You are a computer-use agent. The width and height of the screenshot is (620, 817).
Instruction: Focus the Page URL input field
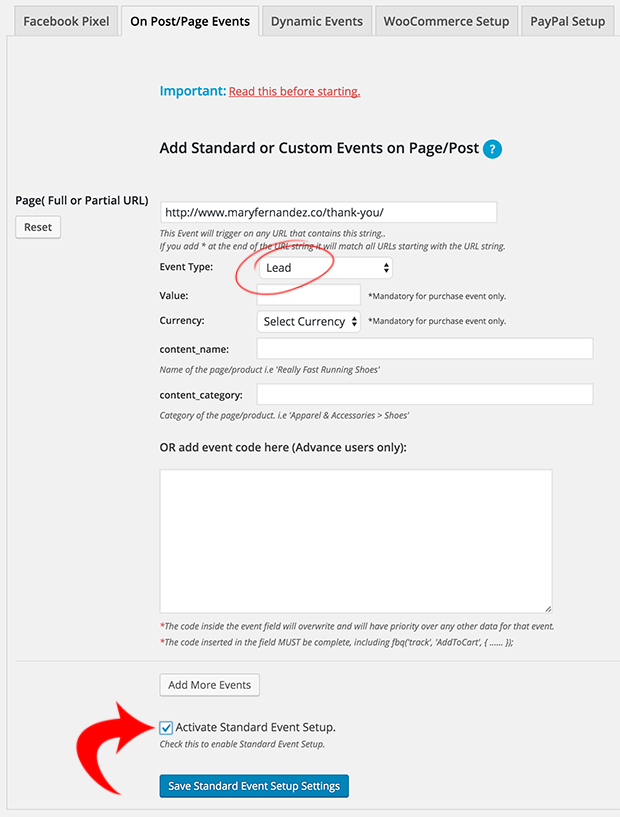[x=329, y=213]
